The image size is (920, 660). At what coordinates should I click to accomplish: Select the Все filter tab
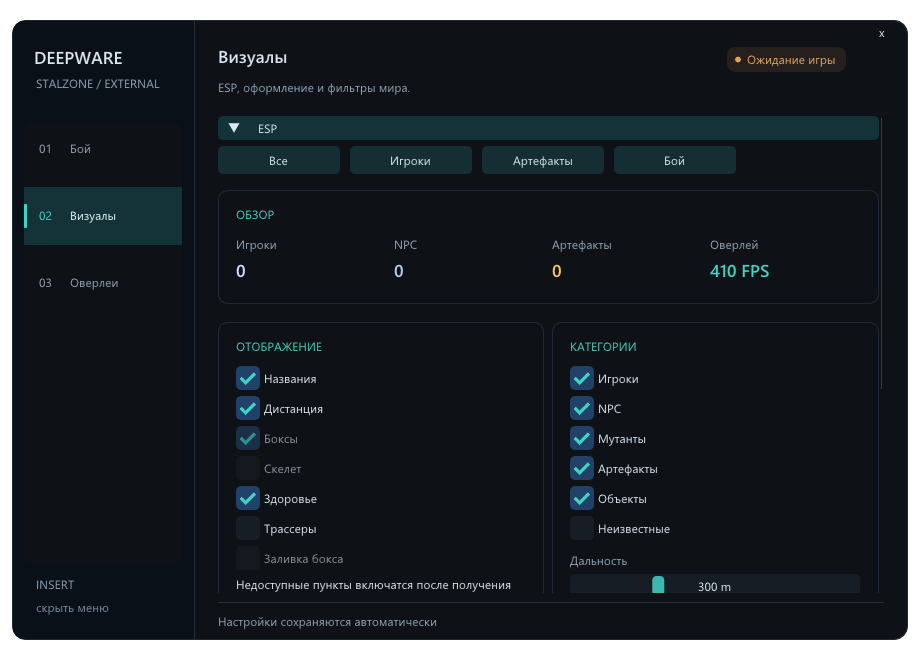(279, 160)
